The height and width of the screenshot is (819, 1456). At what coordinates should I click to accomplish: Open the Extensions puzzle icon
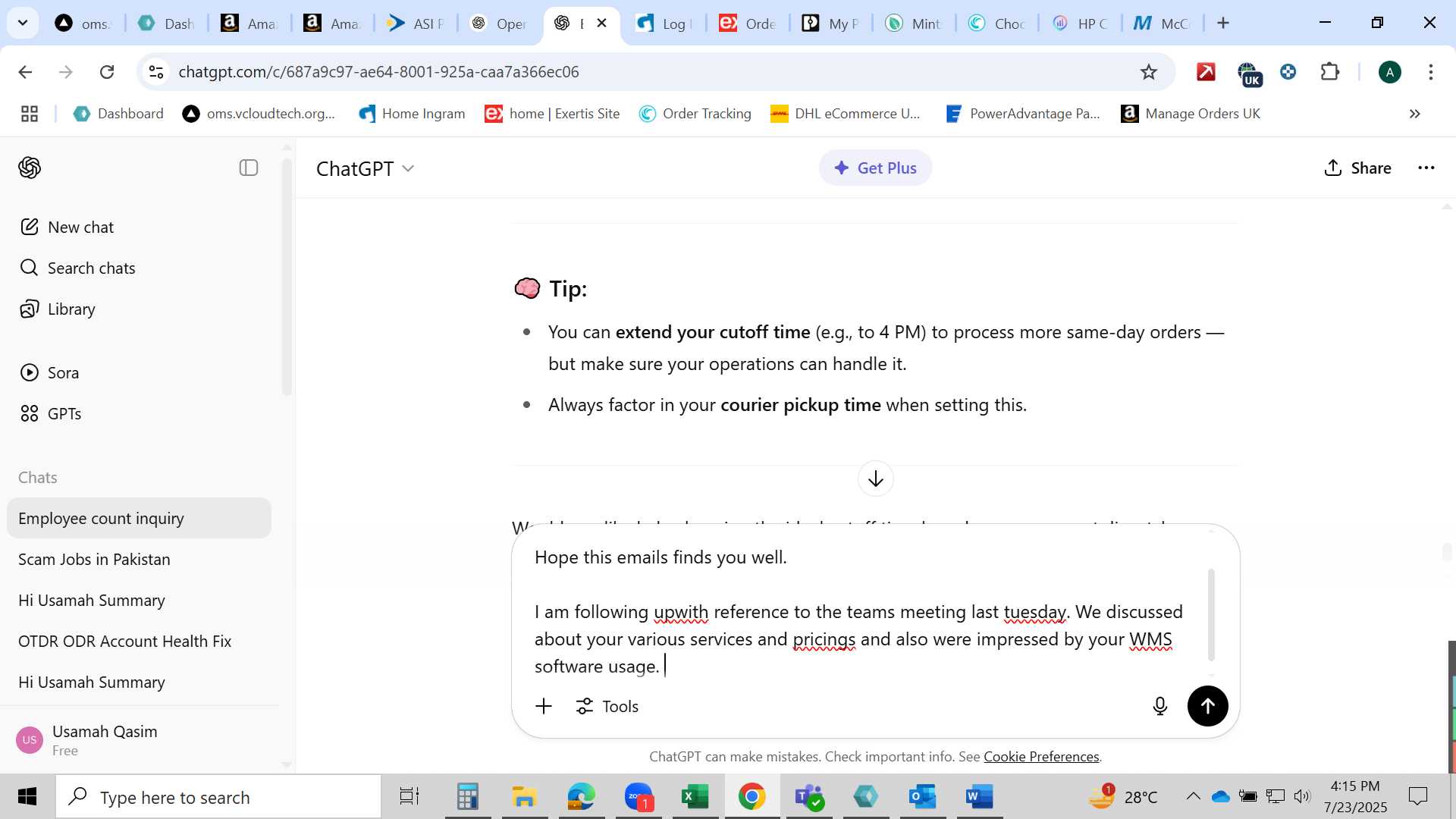tap(1330, 72)
